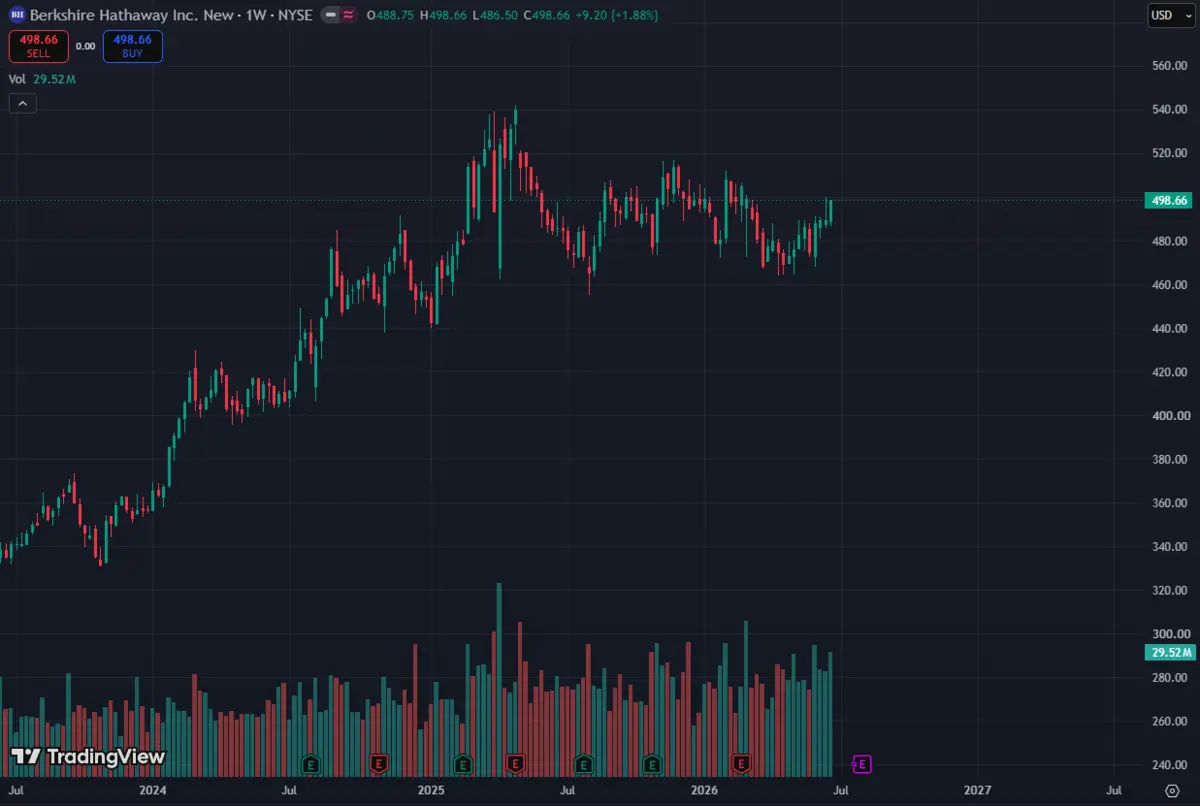Click the 29.52M volume axis label
The image size is (1200, 806).
(x=1168, y=653)
